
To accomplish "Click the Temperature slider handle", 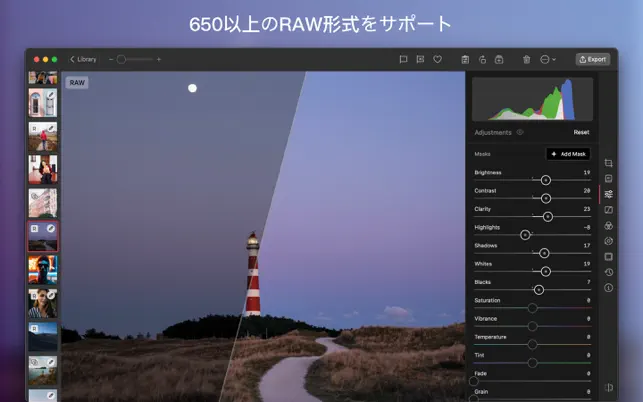I will [x=532, y=345].
